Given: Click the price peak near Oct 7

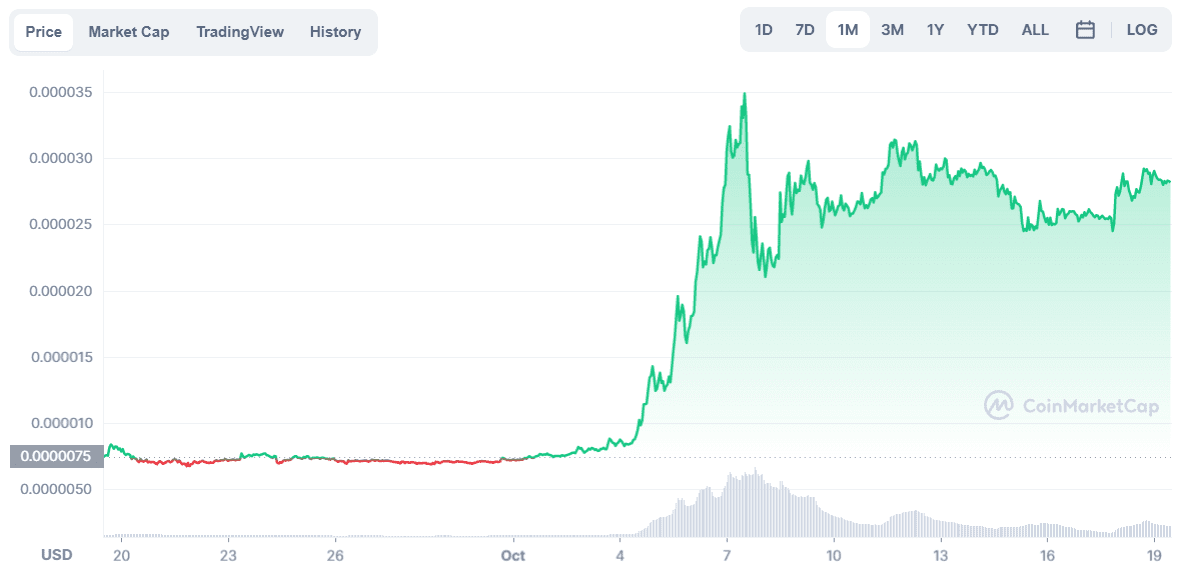Looking at the screenshot, I should click(x=744, y=94).
